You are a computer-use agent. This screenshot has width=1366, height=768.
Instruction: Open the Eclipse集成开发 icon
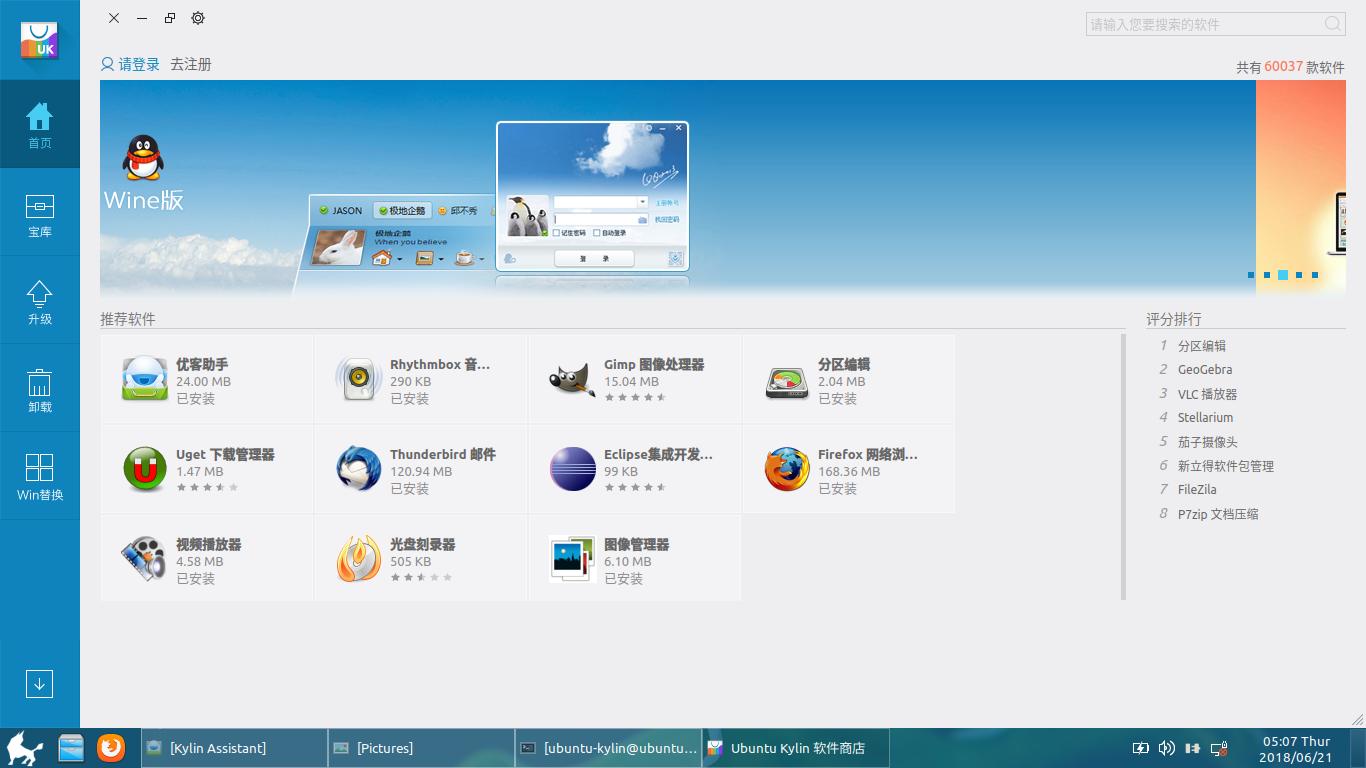[573, 469]
